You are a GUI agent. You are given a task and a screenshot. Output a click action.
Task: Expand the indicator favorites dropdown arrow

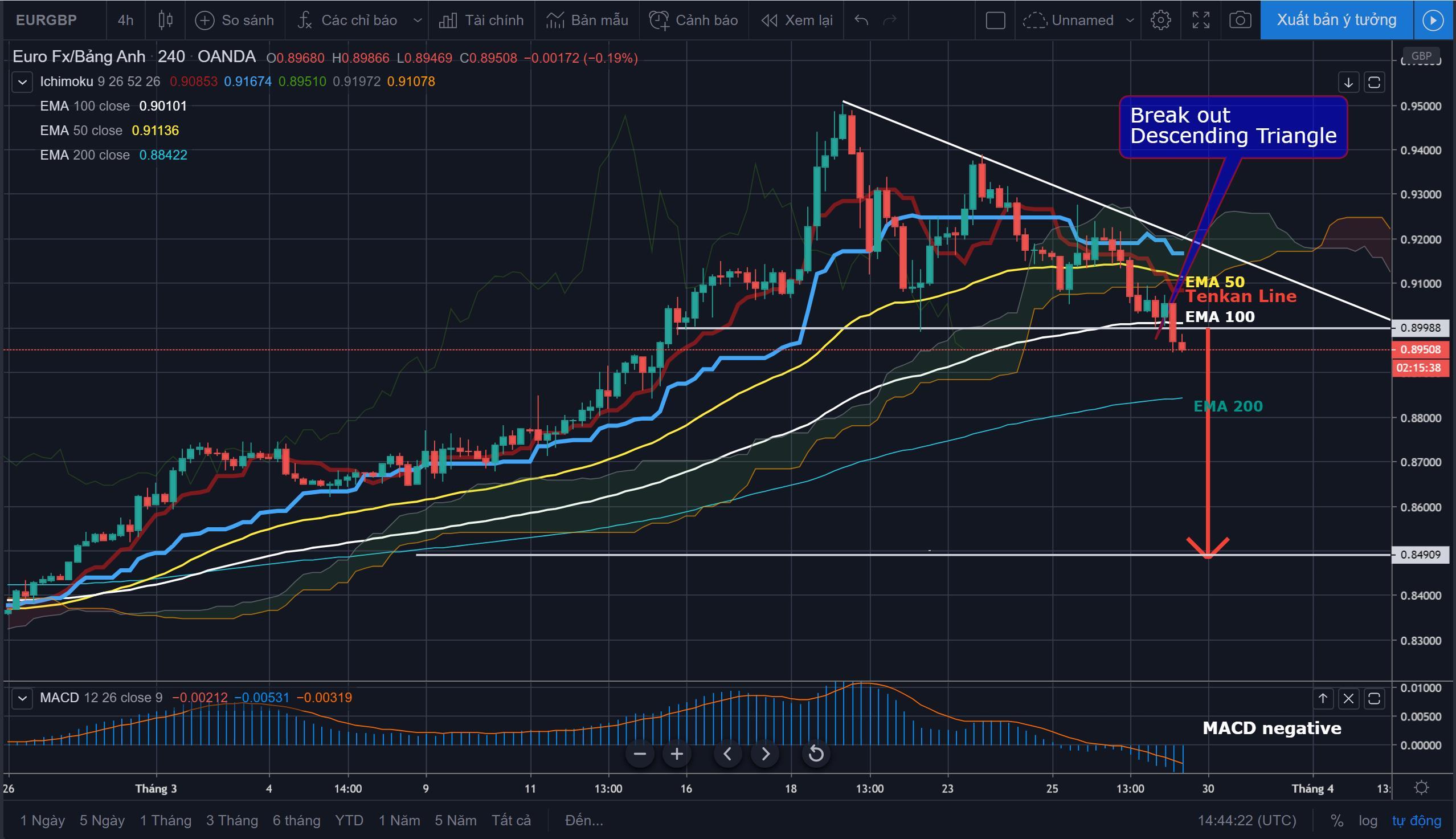click(x=418, y=20)
